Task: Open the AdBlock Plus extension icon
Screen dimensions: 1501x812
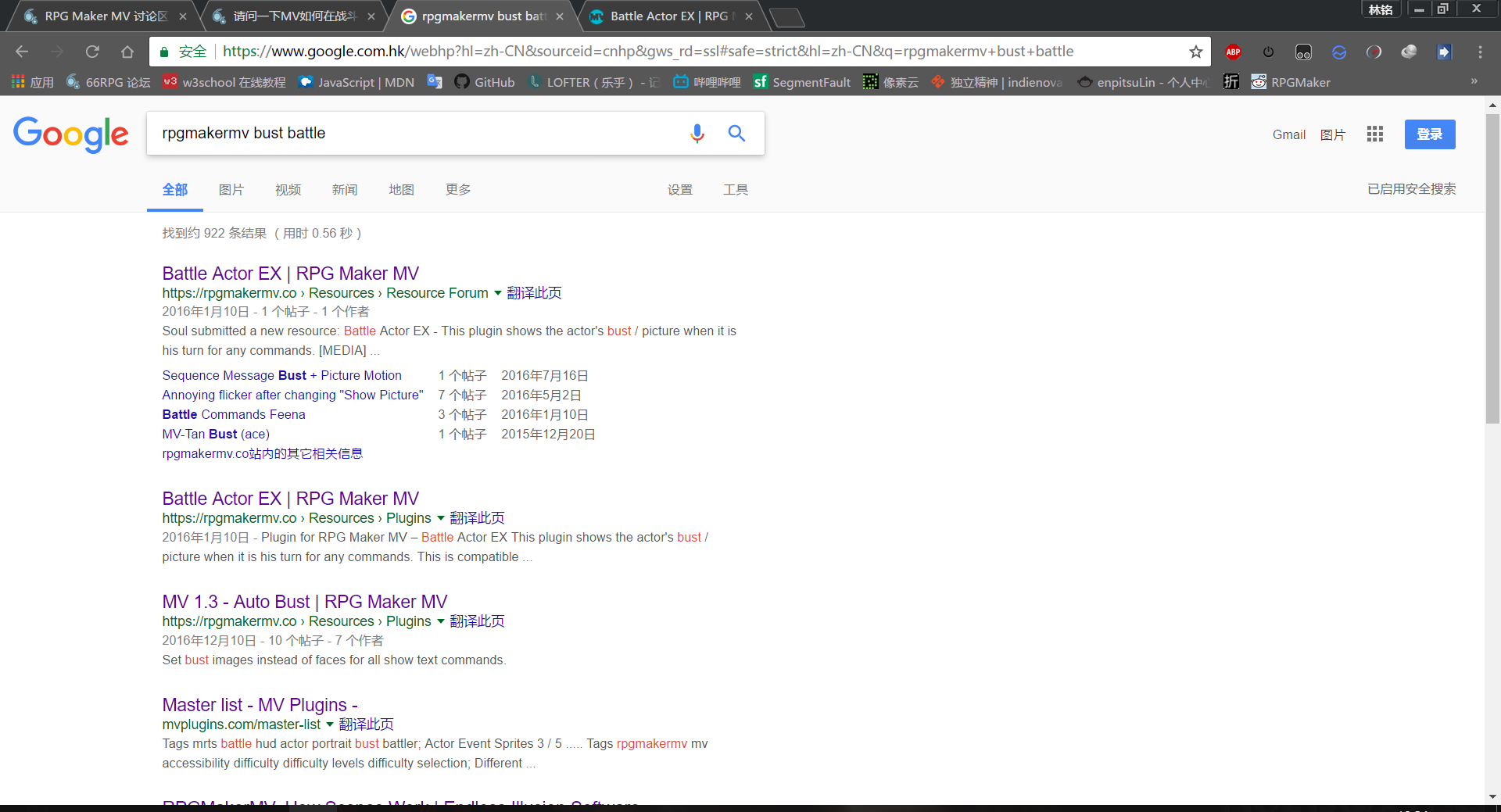Action: [x=1233, y=52]
